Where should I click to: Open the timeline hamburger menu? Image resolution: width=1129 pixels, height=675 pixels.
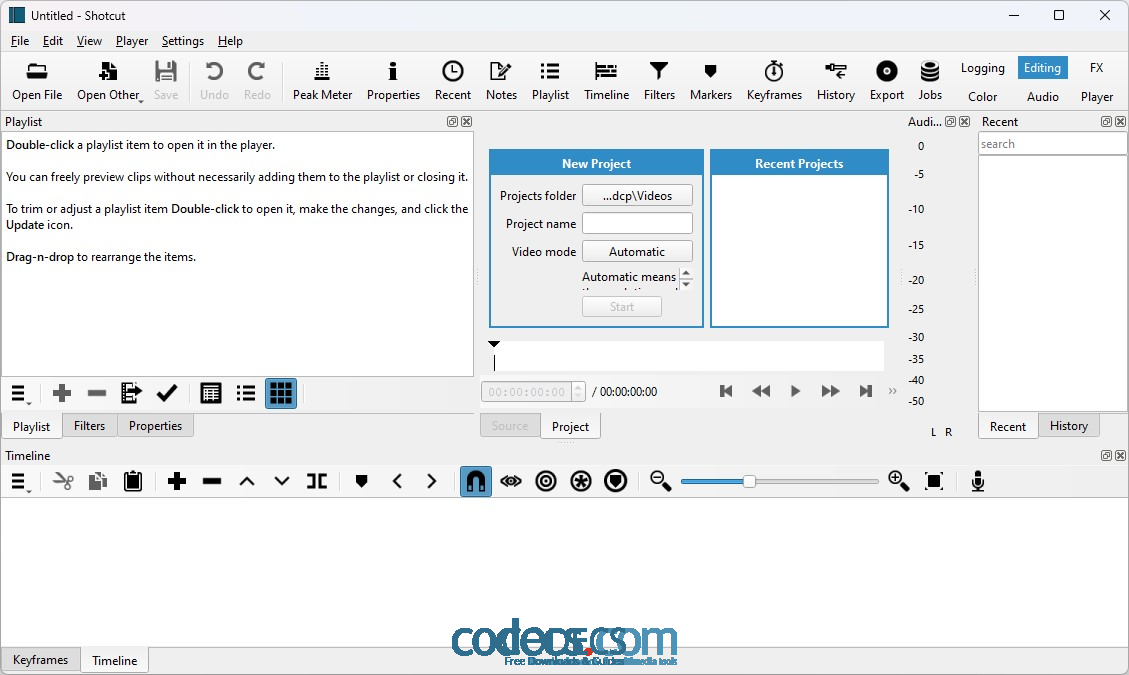pos(19,481)
